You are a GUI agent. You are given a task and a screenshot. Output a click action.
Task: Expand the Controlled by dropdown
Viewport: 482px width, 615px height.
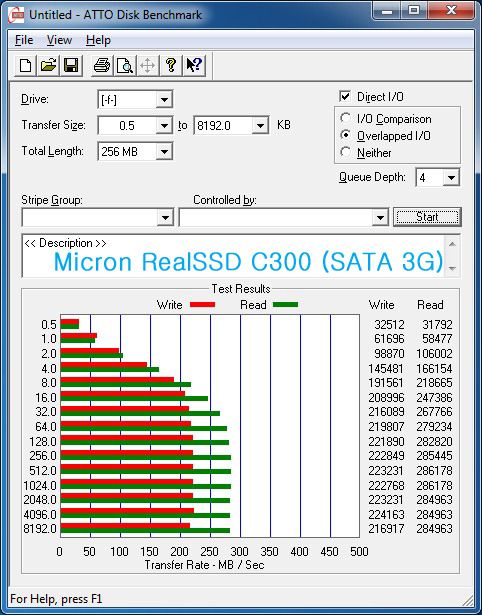[380, 217]
